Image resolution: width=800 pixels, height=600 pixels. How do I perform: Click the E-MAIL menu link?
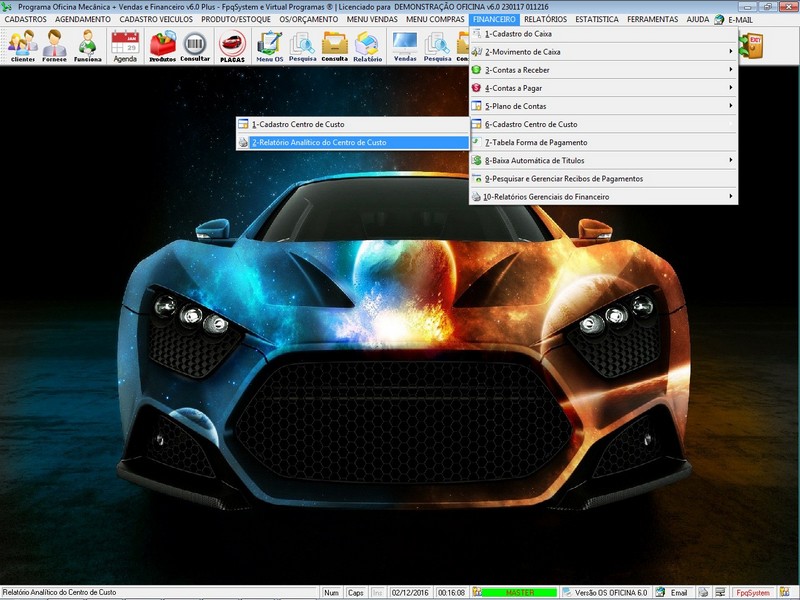coord(740,20)
